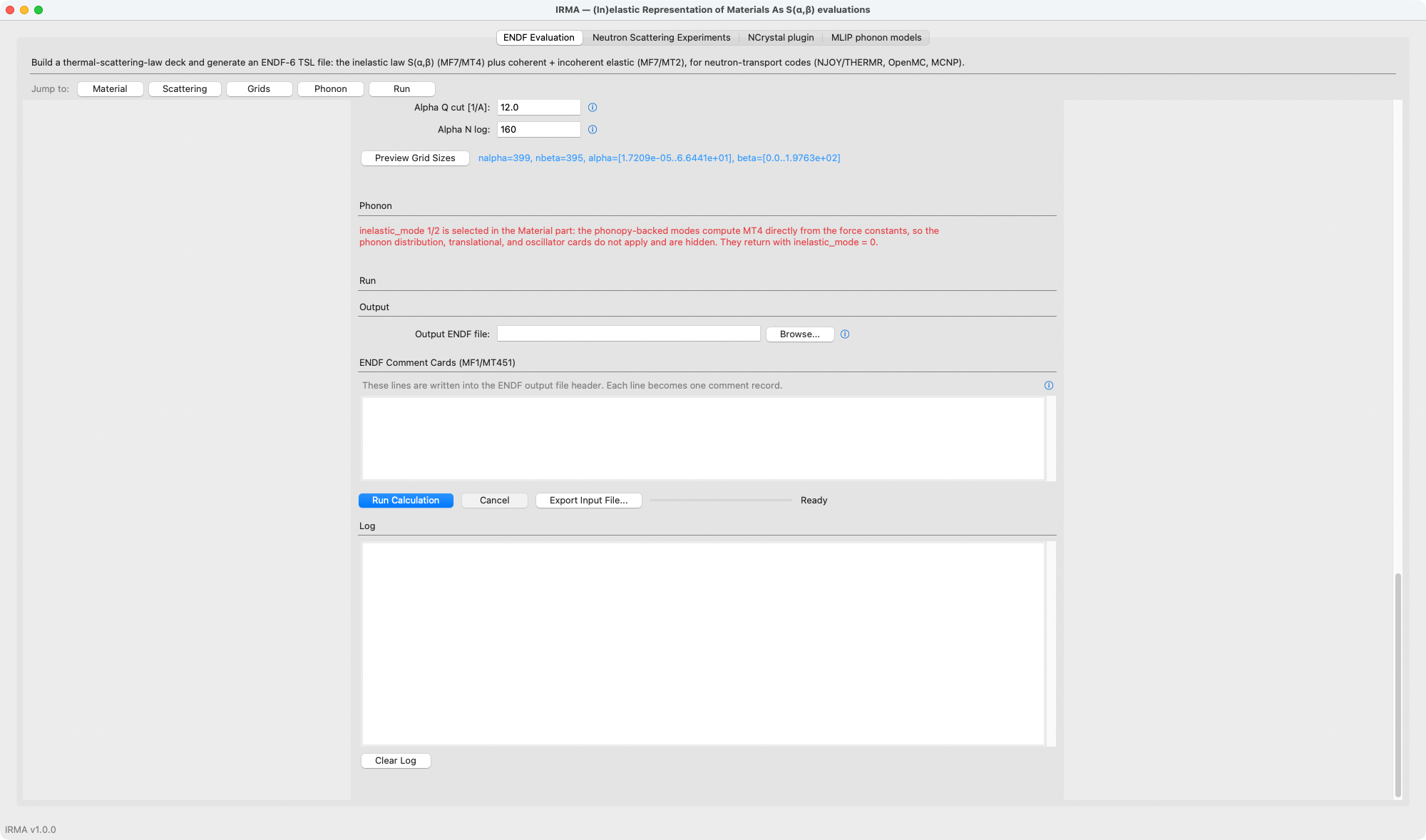Click the Ready status label

click(814, 501)
